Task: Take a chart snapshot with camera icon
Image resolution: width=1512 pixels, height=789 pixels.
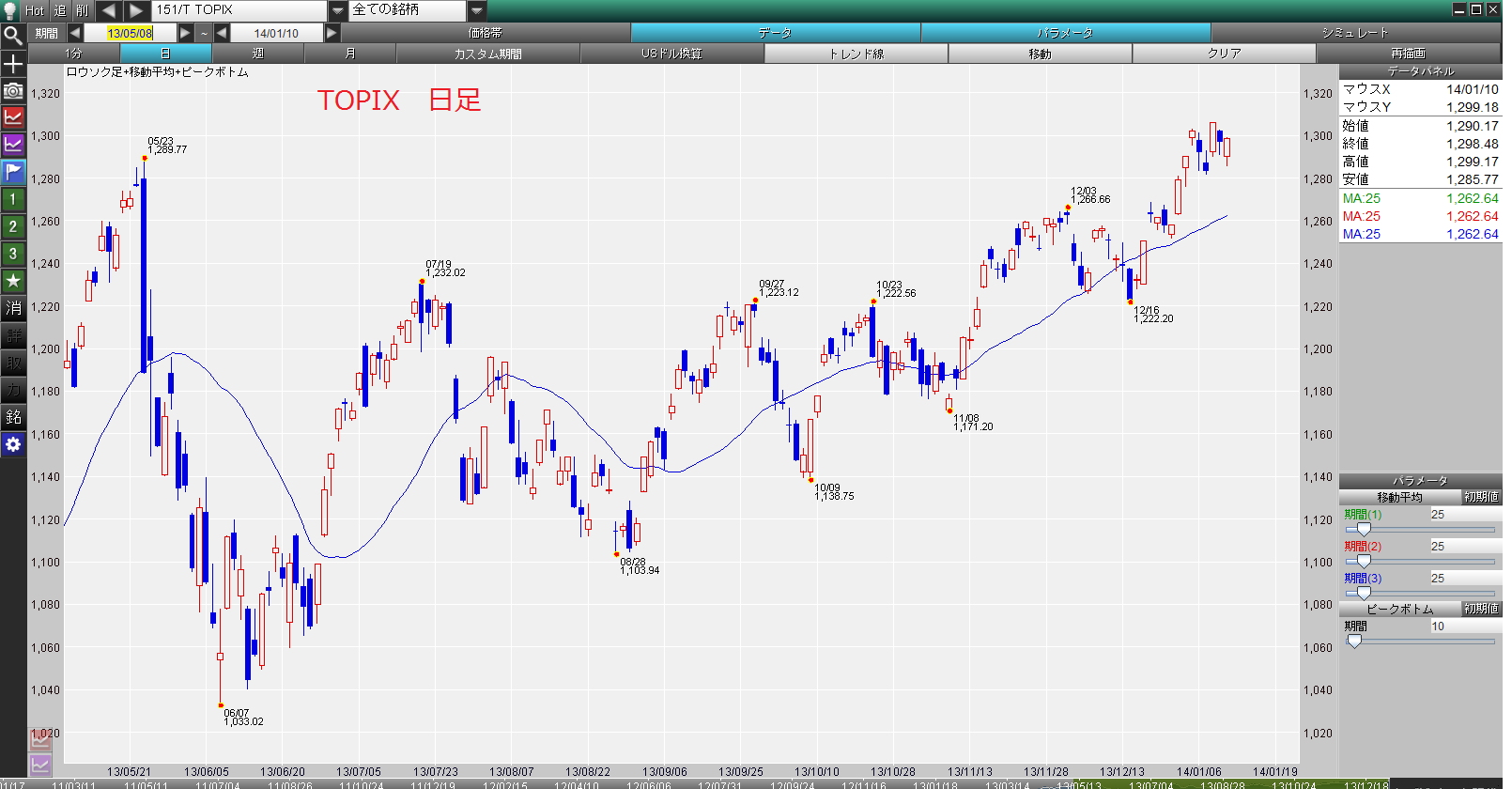Action: [x=13, y=91]
